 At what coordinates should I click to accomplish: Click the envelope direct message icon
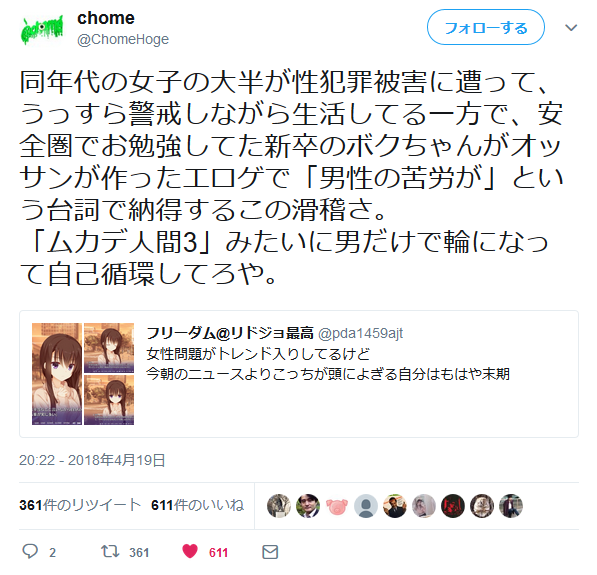pos(270,552)
